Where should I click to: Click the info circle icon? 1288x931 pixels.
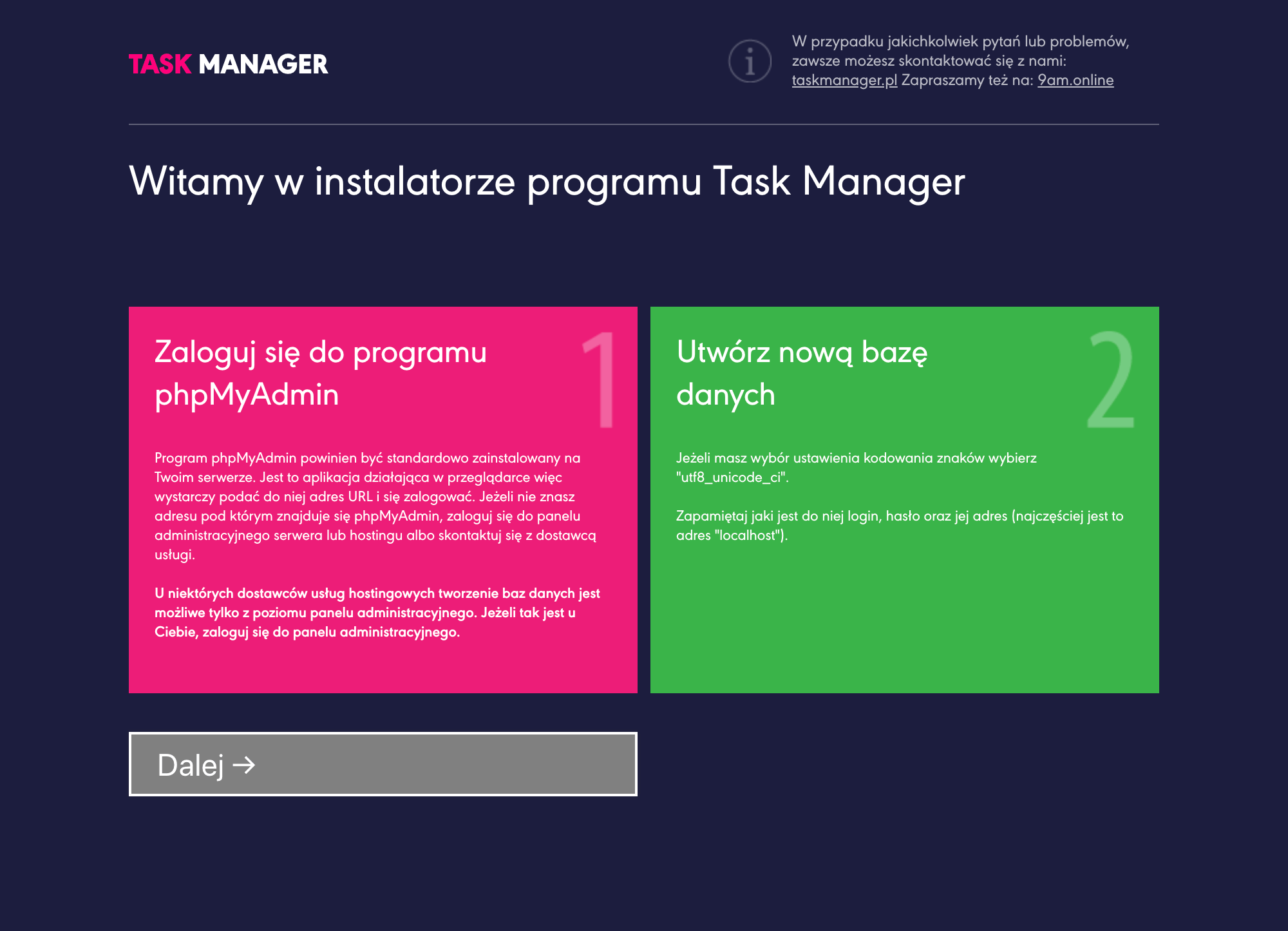coord(750,61)
